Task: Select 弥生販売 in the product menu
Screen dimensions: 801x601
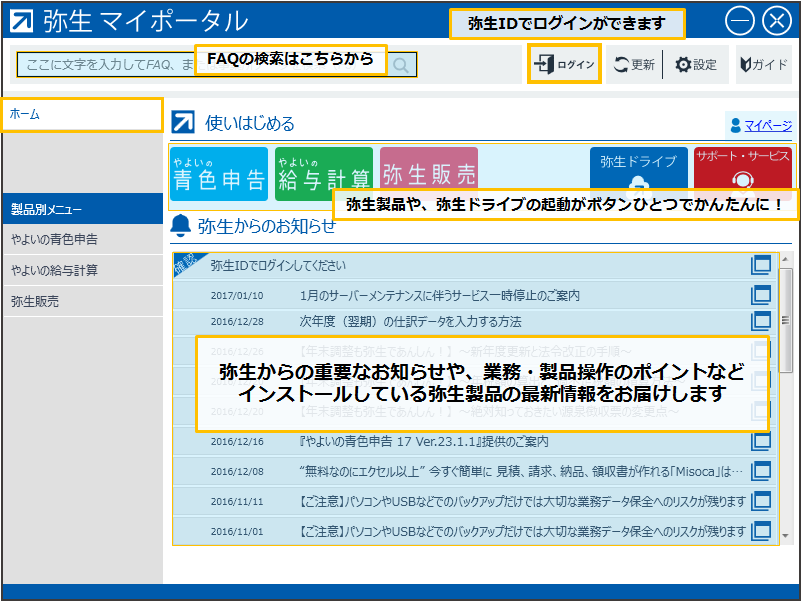Action: [83, 302]
